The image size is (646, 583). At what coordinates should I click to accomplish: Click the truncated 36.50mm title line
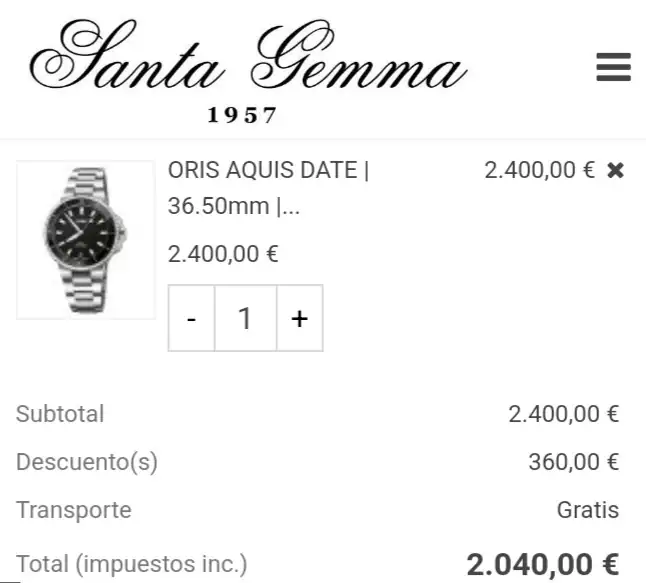tap(234, 207)
